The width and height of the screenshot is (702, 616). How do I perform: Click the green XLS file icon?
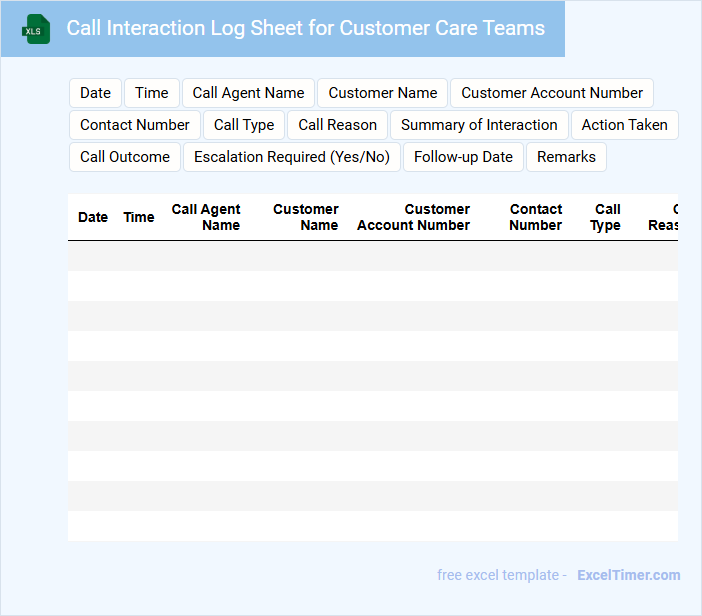tap(36, 29)
